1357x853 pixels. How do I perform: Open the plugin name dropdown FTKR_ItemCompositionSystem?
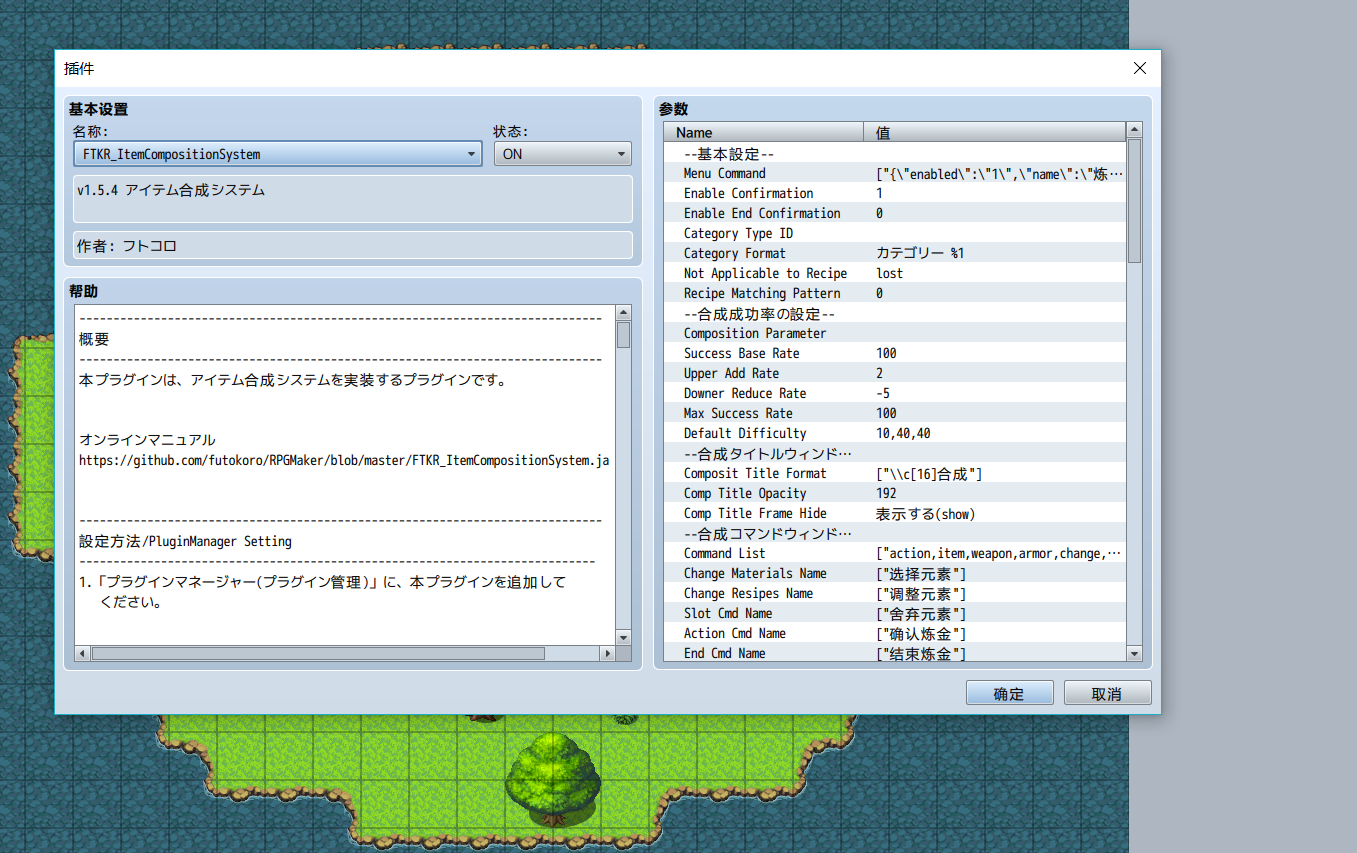(x=278, y=154)
